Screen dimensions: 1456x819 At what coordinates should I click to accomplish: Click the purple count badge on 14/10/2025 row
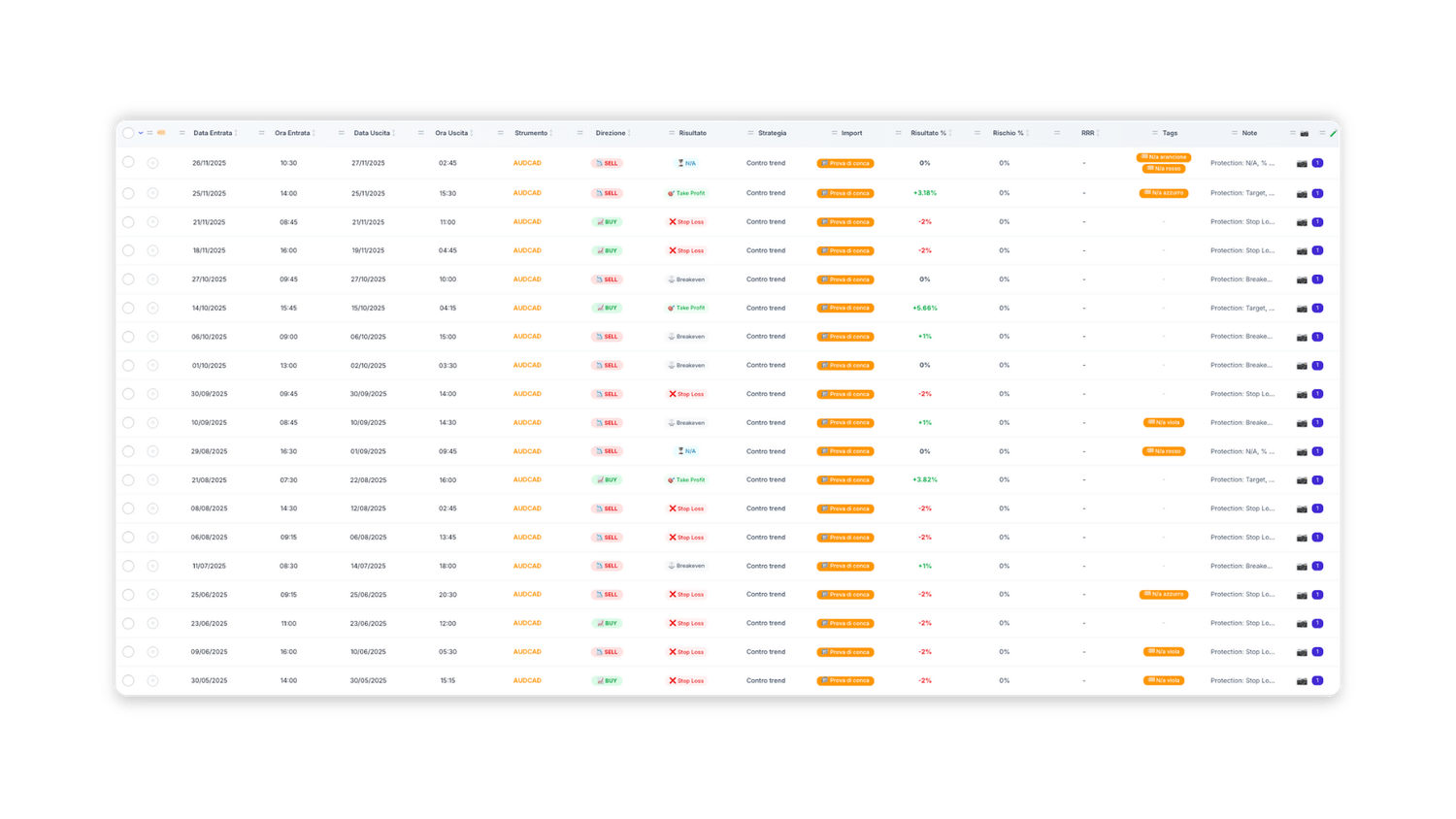tap(1317, 308)
